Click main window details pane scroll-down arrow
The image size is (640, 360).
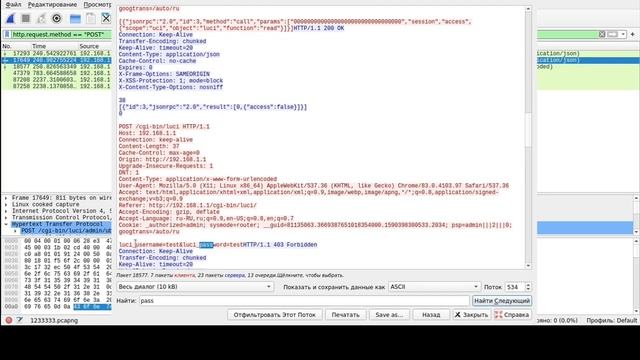coord(636,231)
